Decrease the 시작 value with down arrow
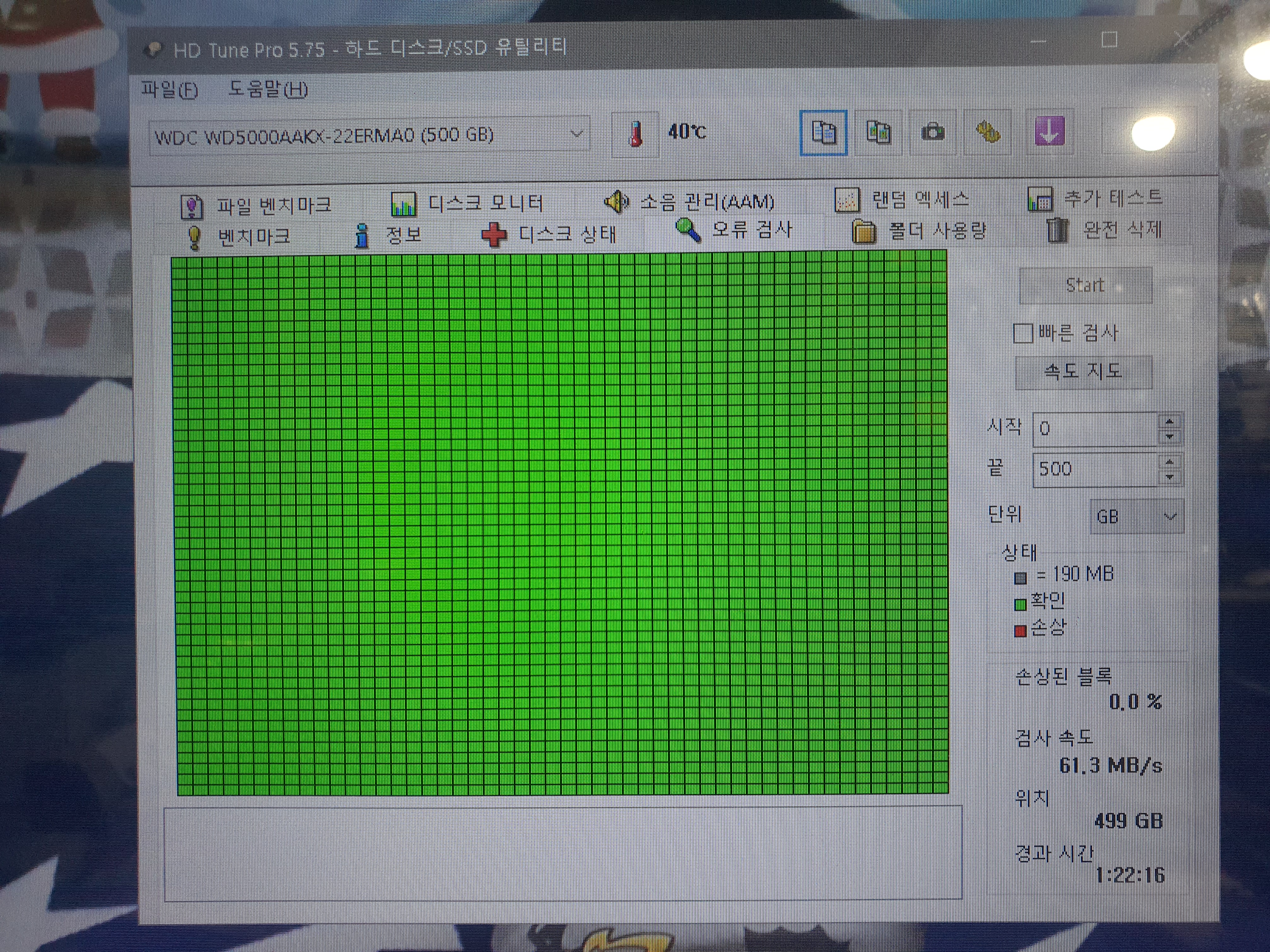 click(1170, 437)
